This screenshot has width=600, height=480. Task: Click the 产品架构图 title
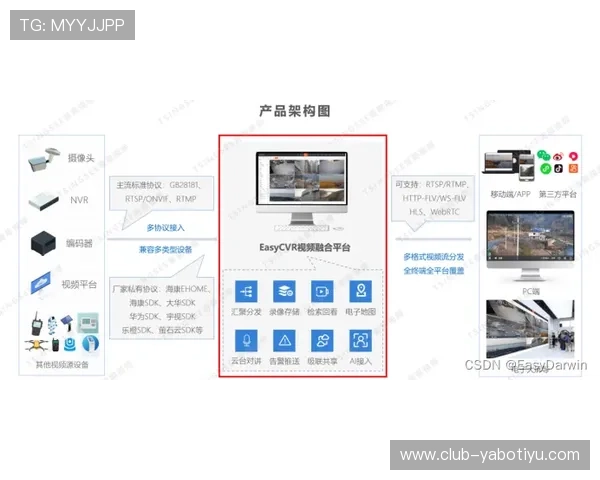[x=295, y=111]
